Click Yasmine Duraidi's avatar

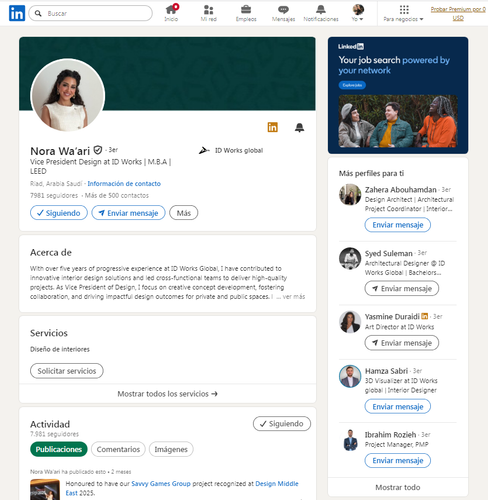[x=350, y=322]
